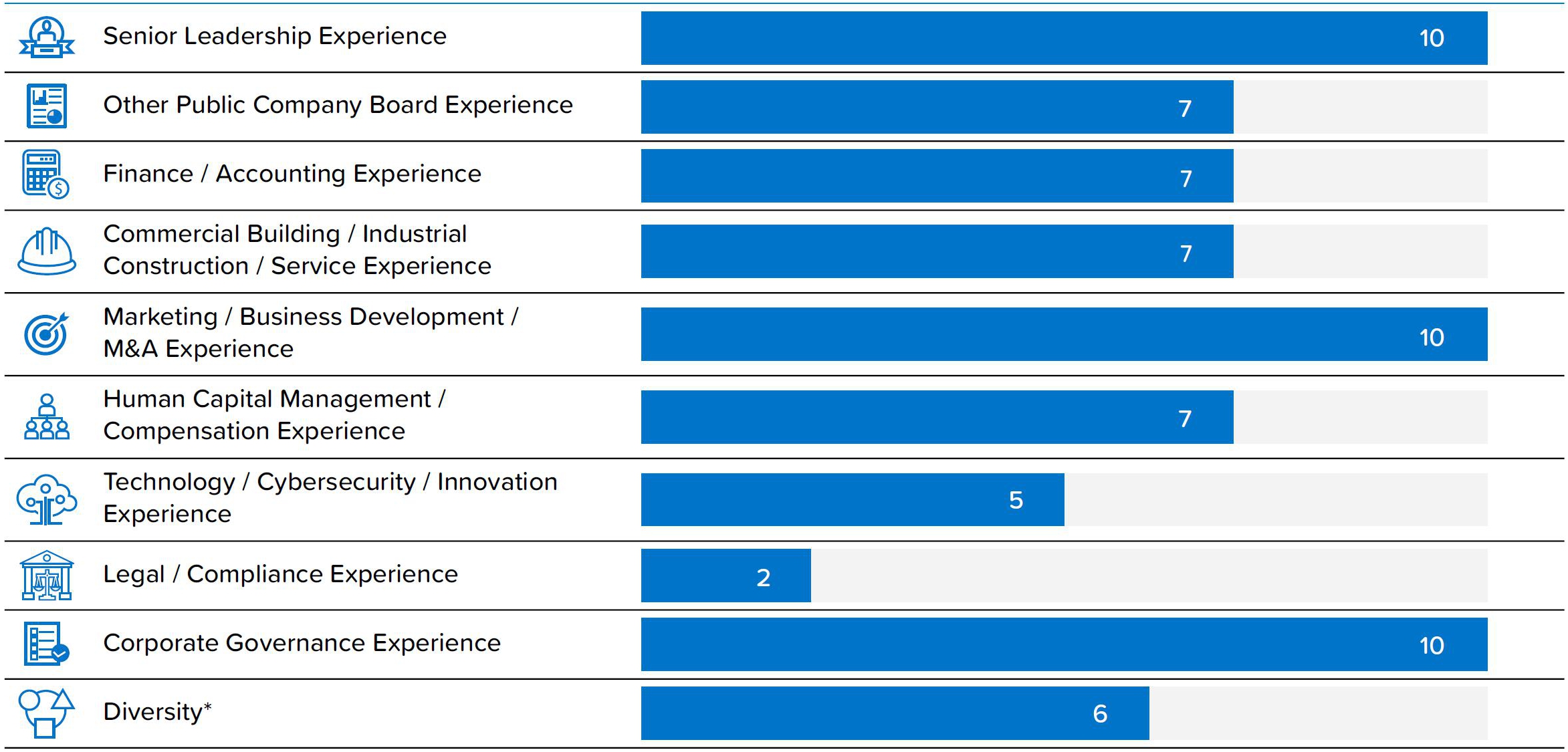
Task: Click the Senior Leadership Experience label
Action: [x=274, y=36]
